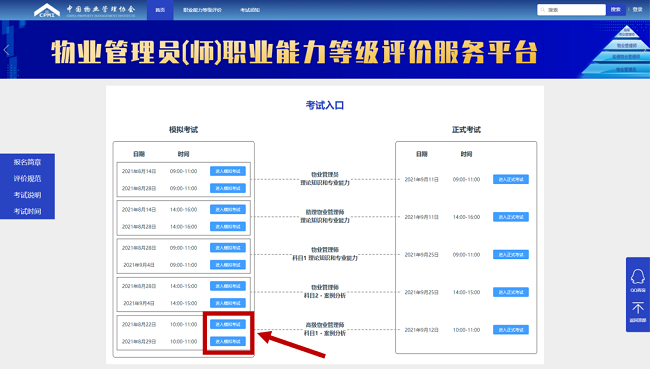The height and width of the screenshot is (369, 650).
Task: Click the CPMI association logo
Action: point(47,10)
